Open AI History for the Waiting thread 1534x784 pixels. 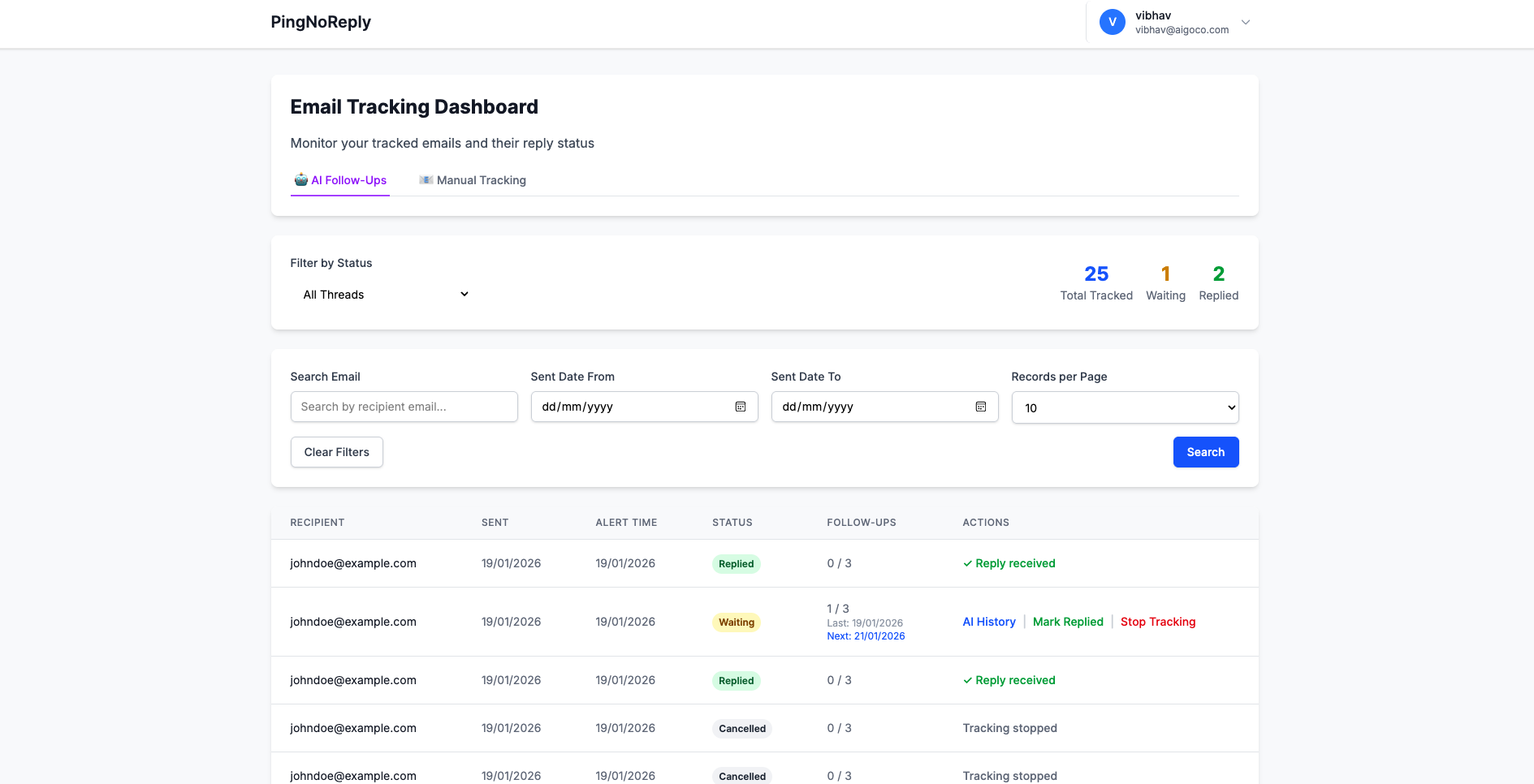(x=989, y=622)
